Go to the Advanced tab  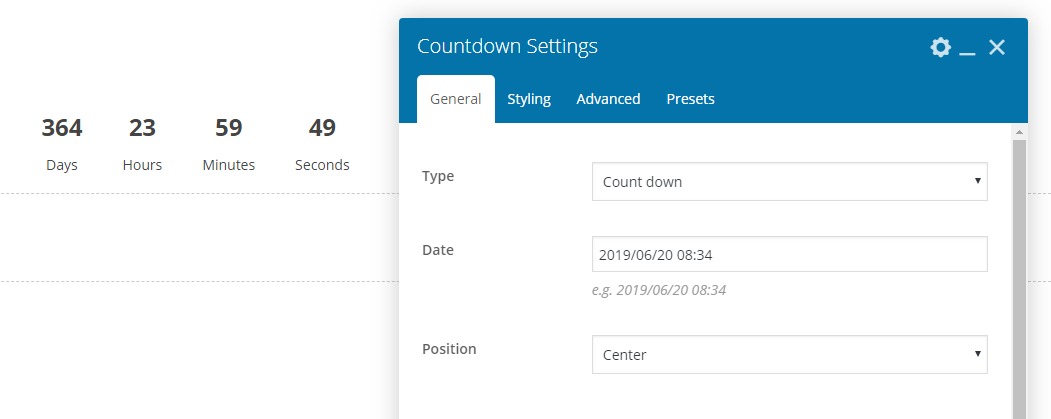608,99
